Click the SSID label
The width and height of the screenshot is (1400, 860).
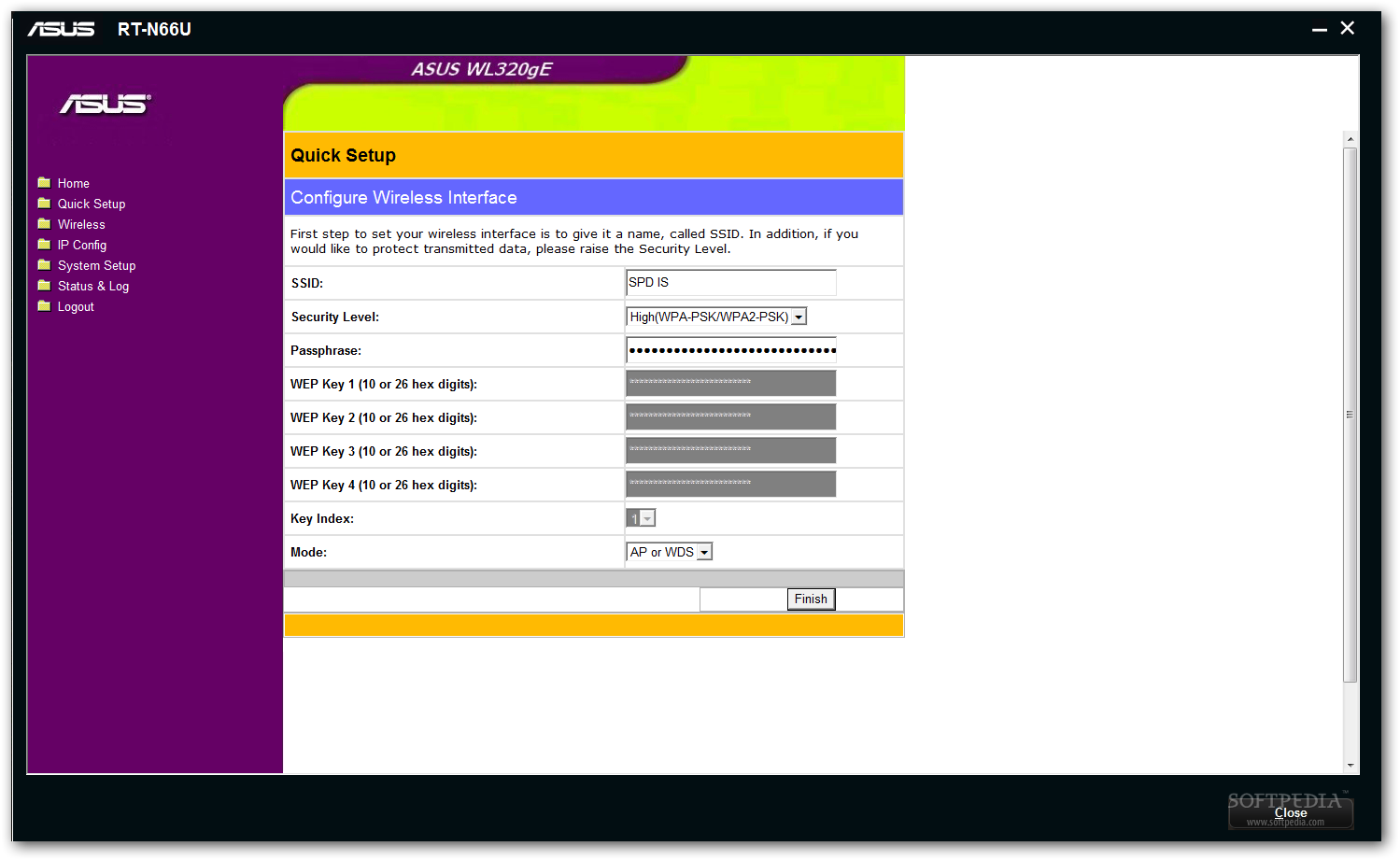[307, 284]
